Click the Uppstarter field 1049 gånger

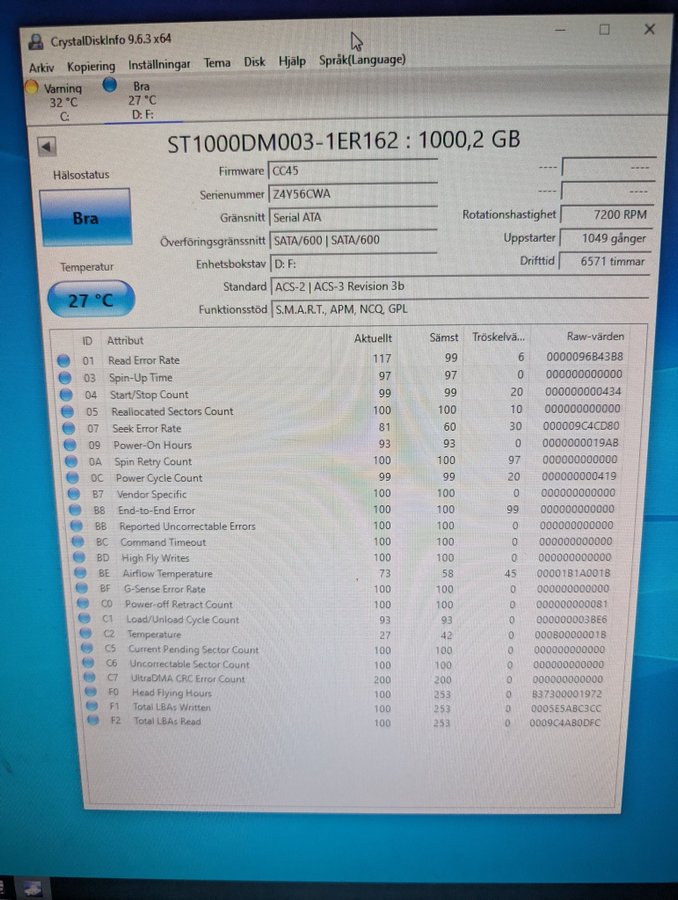pyautogui.click(x=606, y=238)
